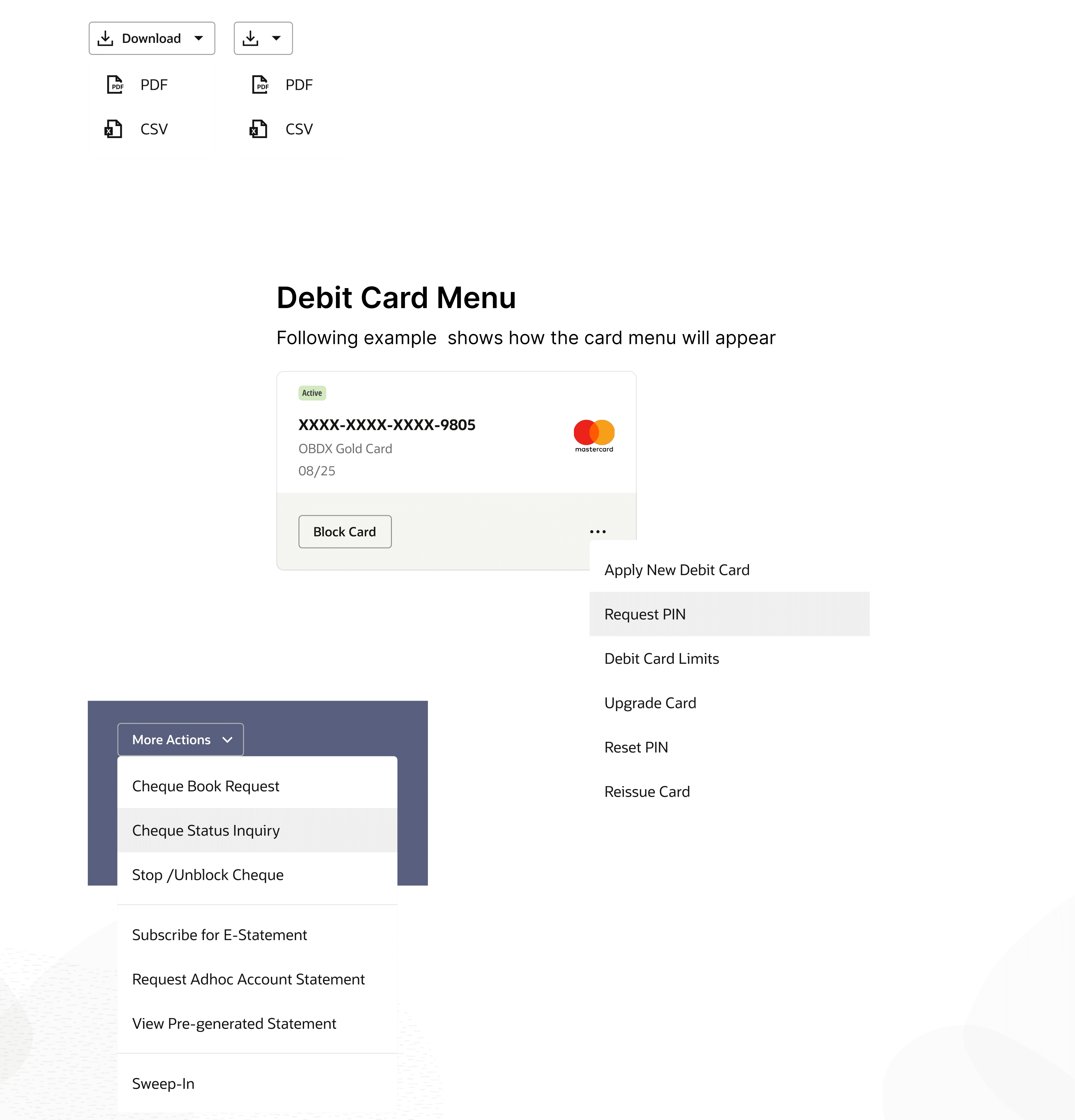Select Request PIN from the card menu
The image size is (1075, 1120).
[x=645, y=614]
